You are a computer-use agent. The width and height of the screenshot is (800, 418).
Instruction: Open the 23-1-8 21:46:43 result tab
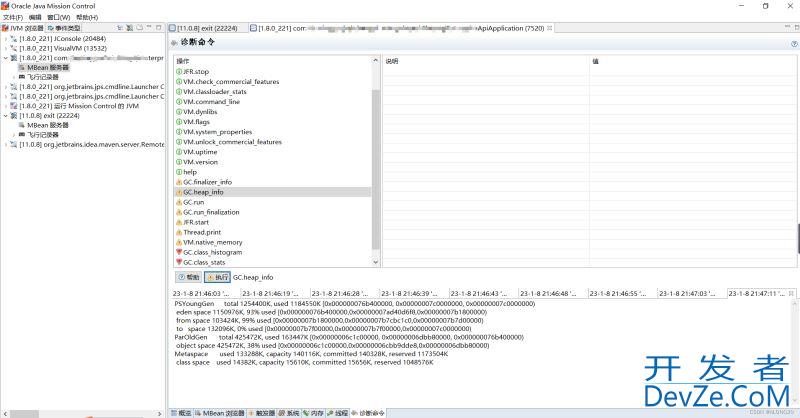(x=482, y=293)
